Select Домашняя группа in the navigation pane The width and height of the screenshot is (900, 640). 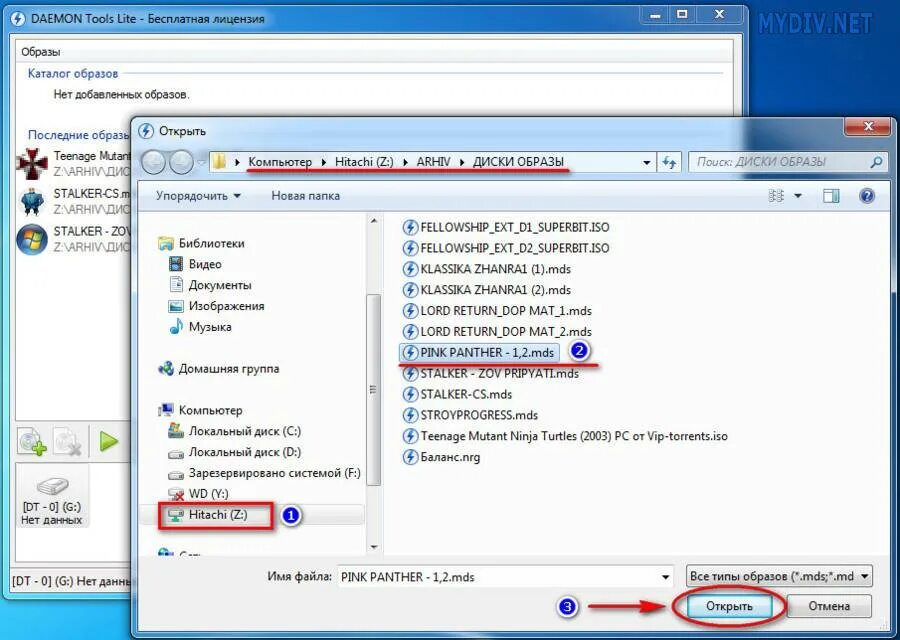219,369
